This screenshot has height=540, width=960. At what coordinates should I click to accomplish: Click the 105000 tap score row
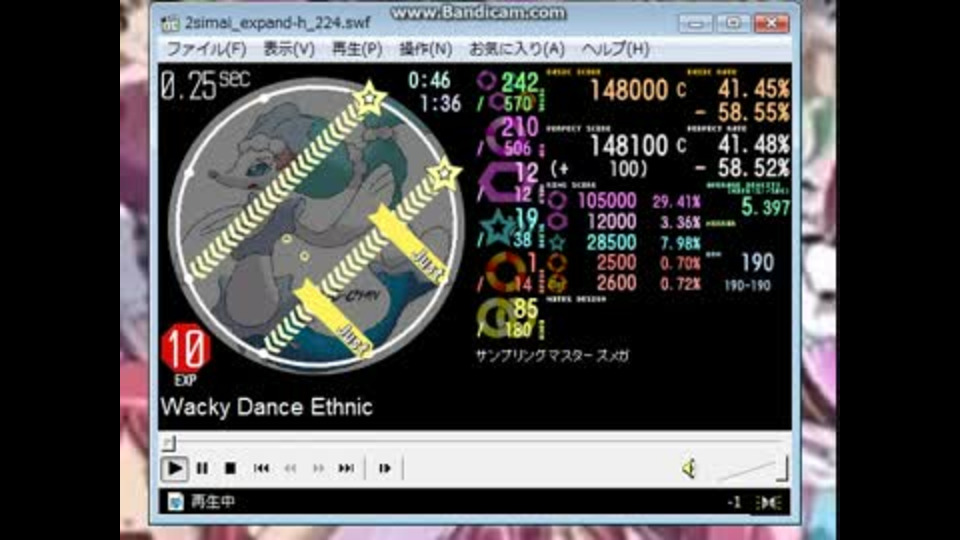point(623,201)
